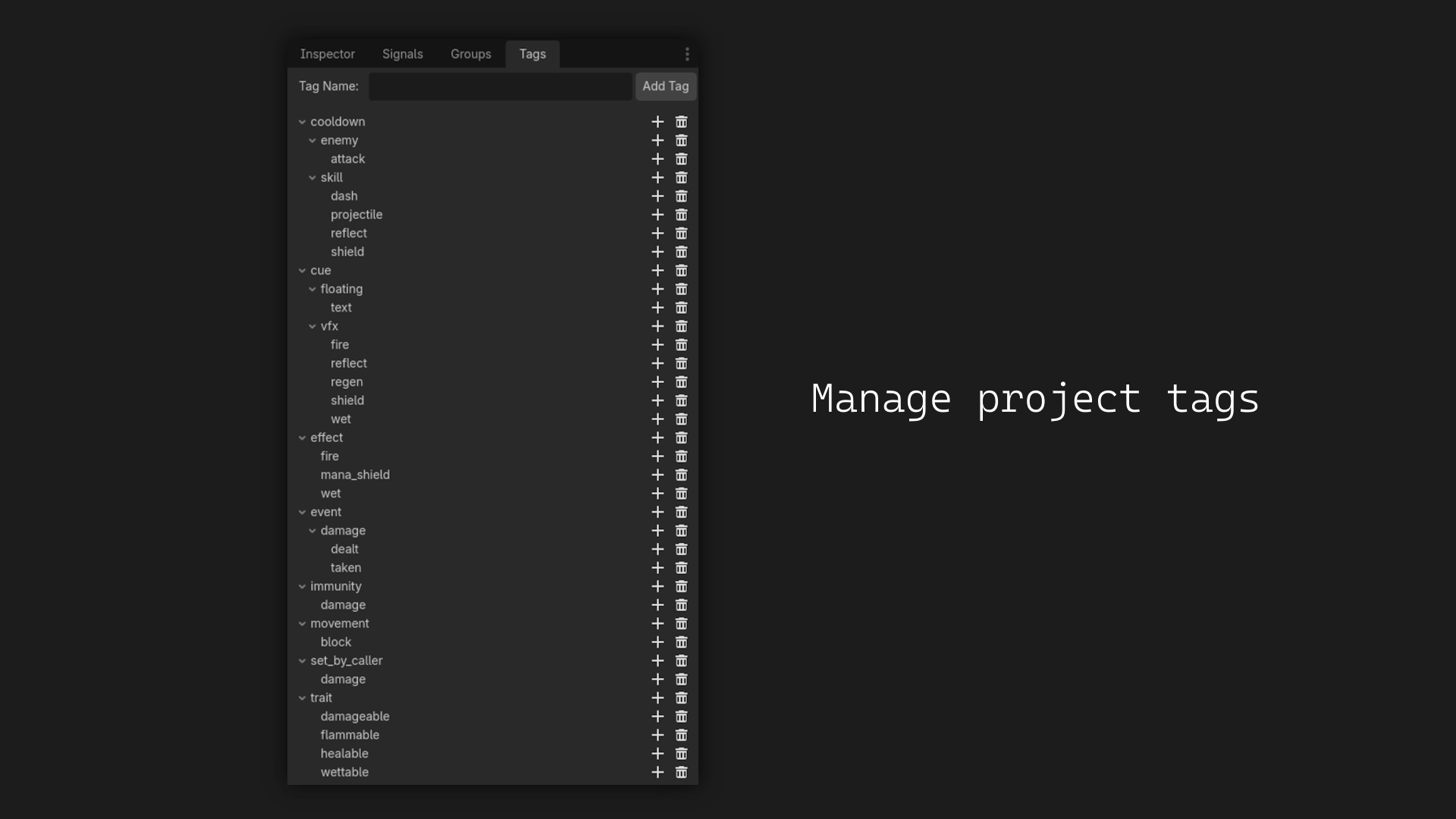
Task: Select the damageable tag row
Action: tap(493, 717)
